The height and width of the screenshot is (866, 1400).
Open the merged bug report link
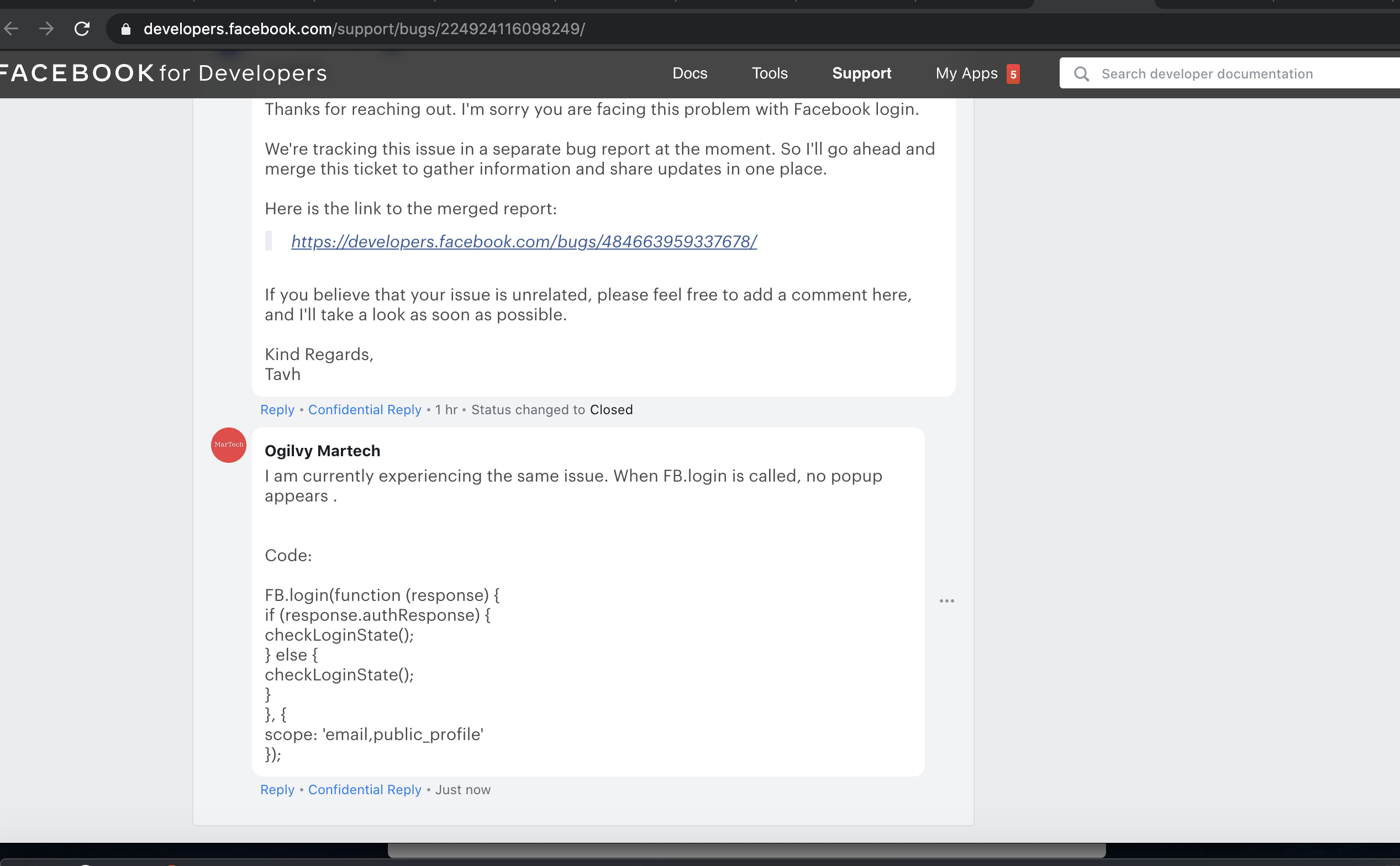tap(524, 242)
